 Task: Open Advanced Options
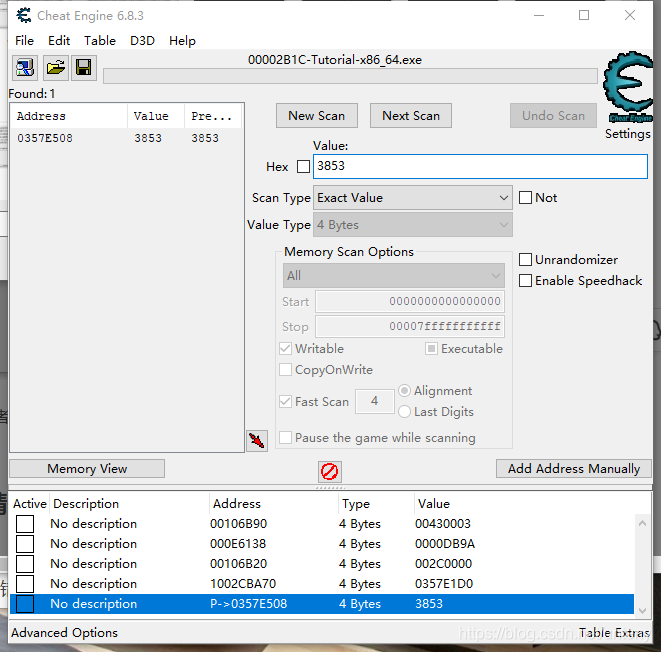(x=64, y=633)
